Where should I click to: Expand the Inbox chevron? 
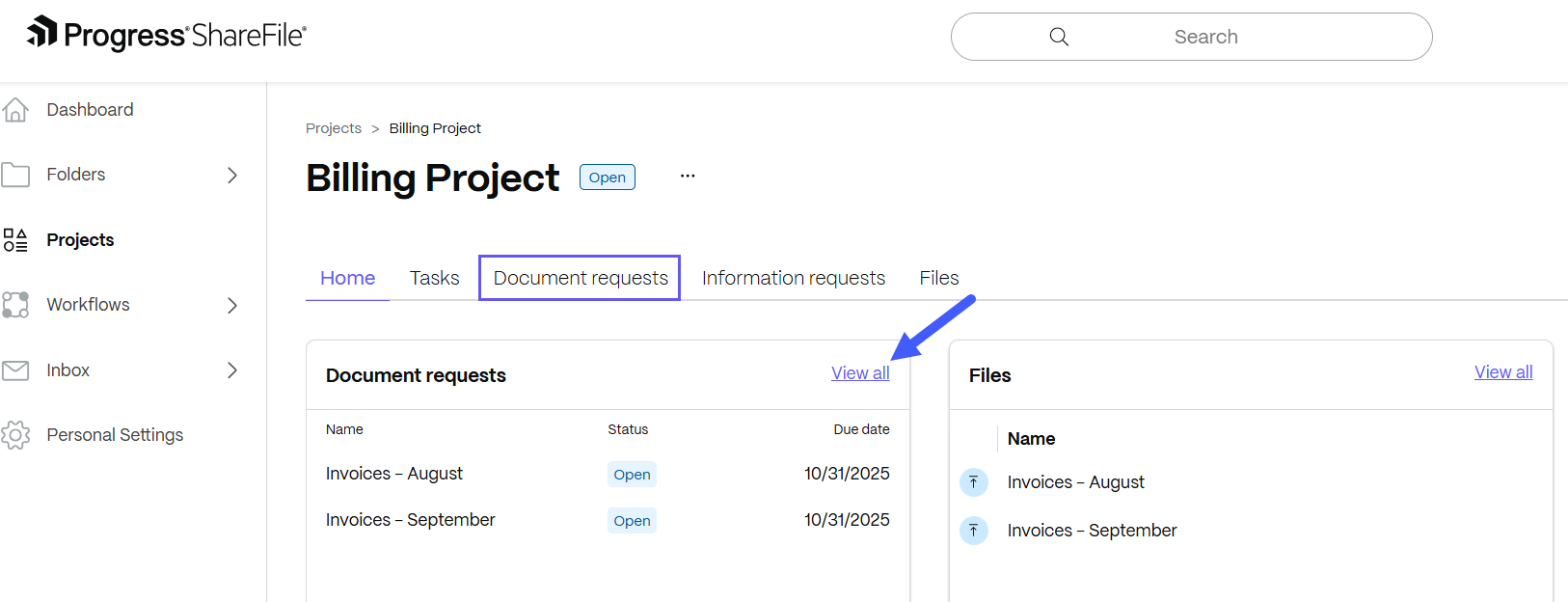[x=231, y=370]
